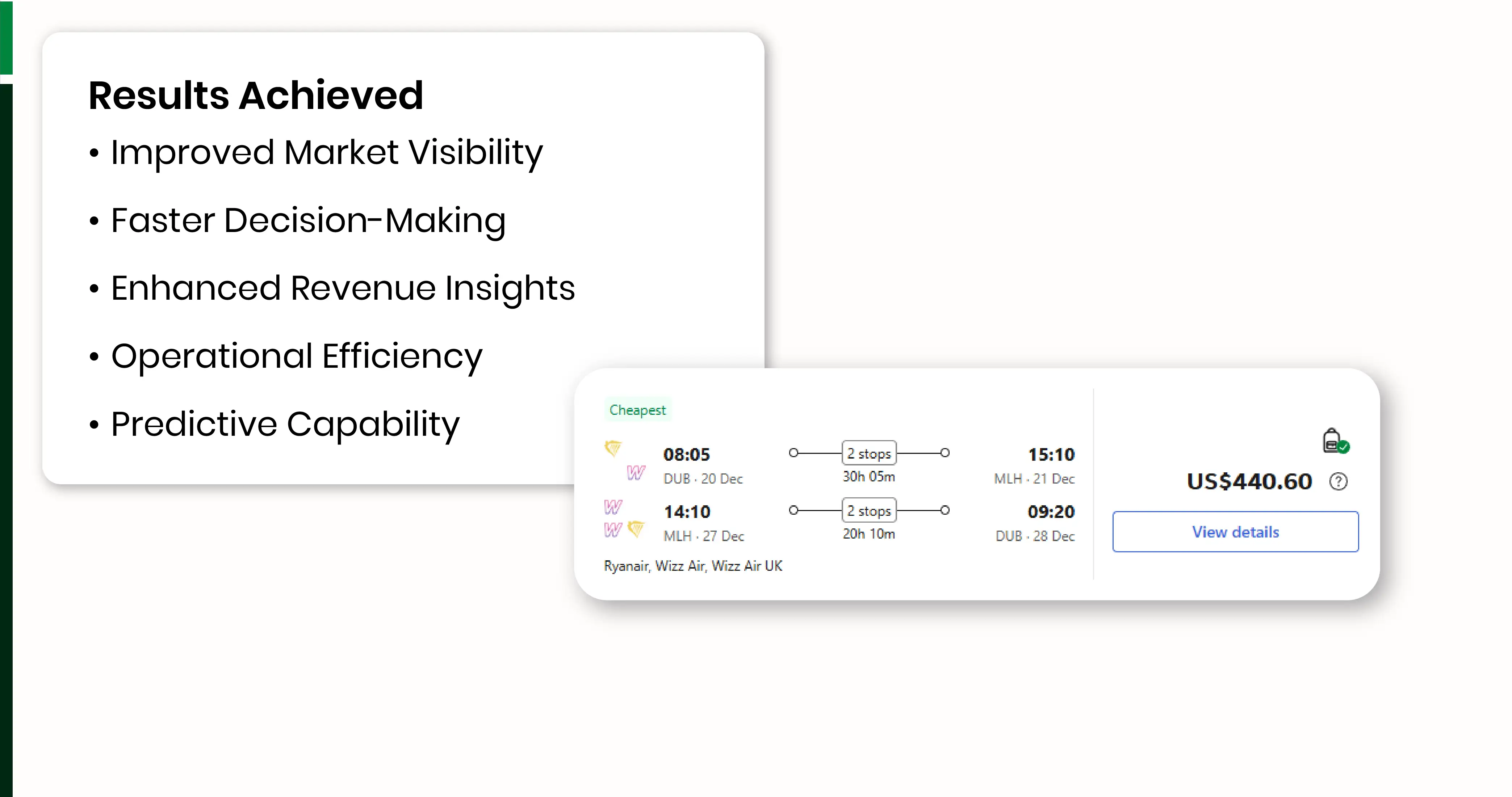The image size is (1512, 797).
Task: Click the US$440.60 price
Action: click(1249, 481)
